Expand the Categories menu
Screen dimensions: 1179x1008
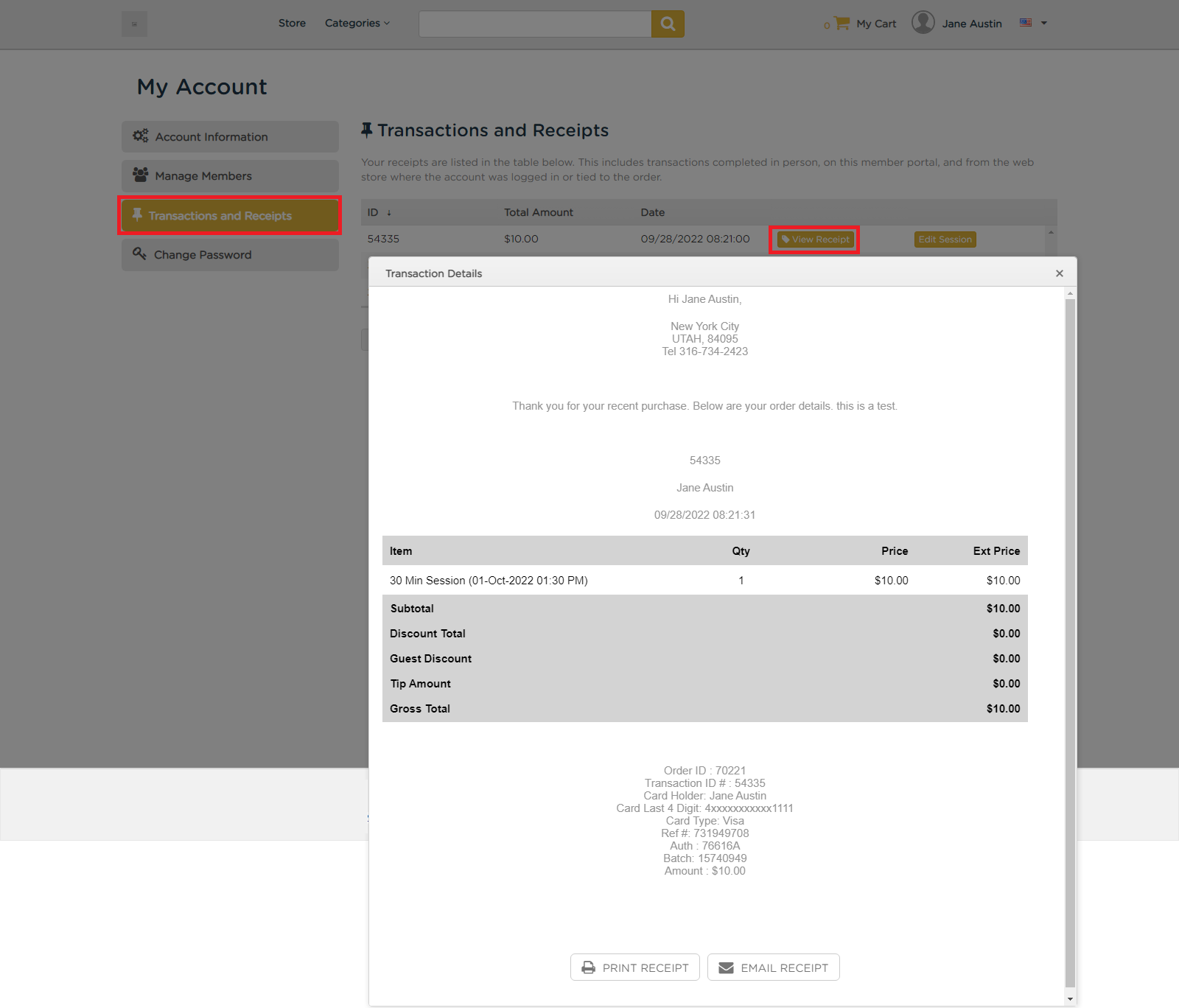pos(357,23)
